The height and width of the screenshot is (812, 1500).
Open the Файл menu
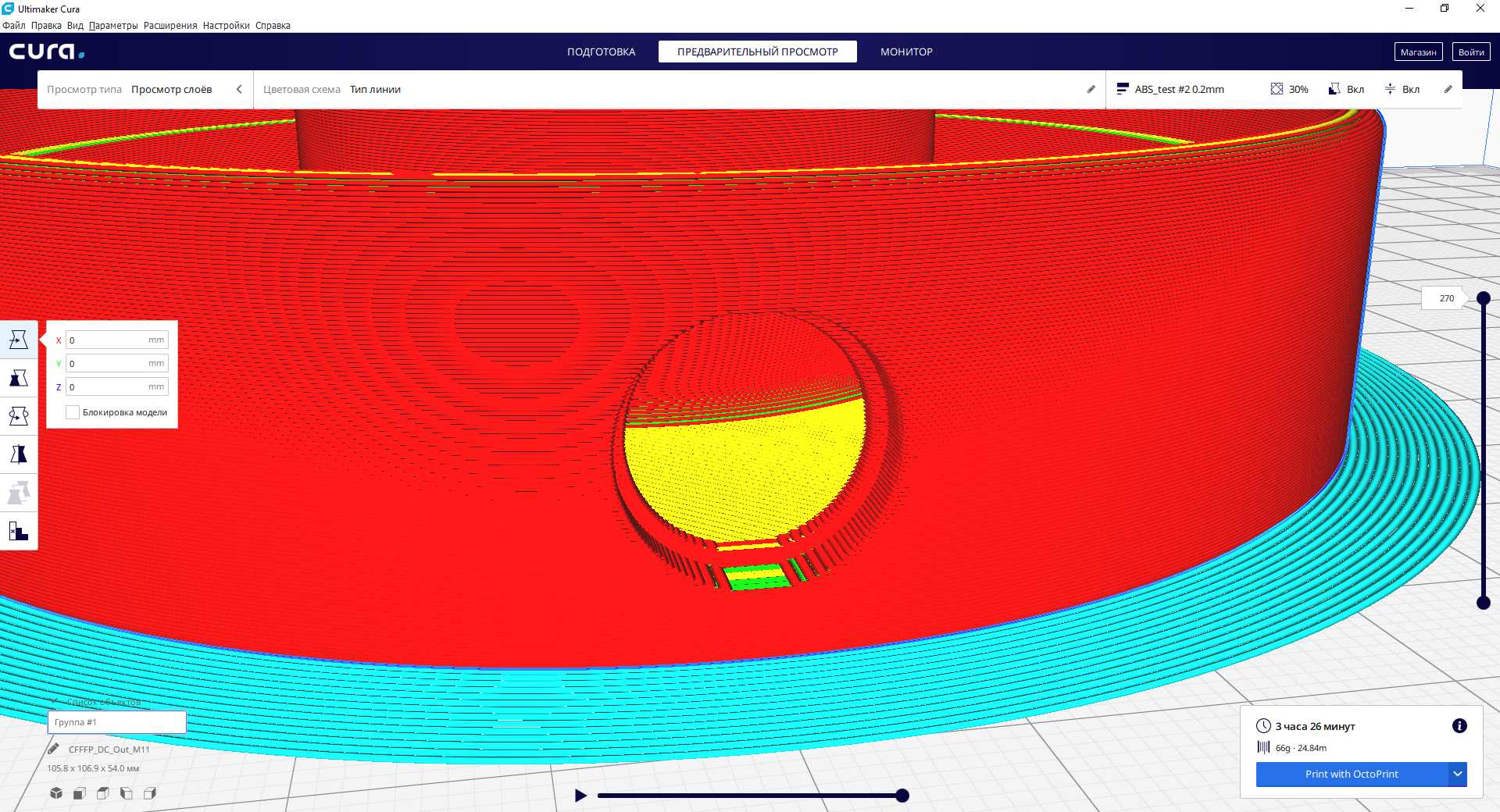pyautogui.click(x=14, y=26)
